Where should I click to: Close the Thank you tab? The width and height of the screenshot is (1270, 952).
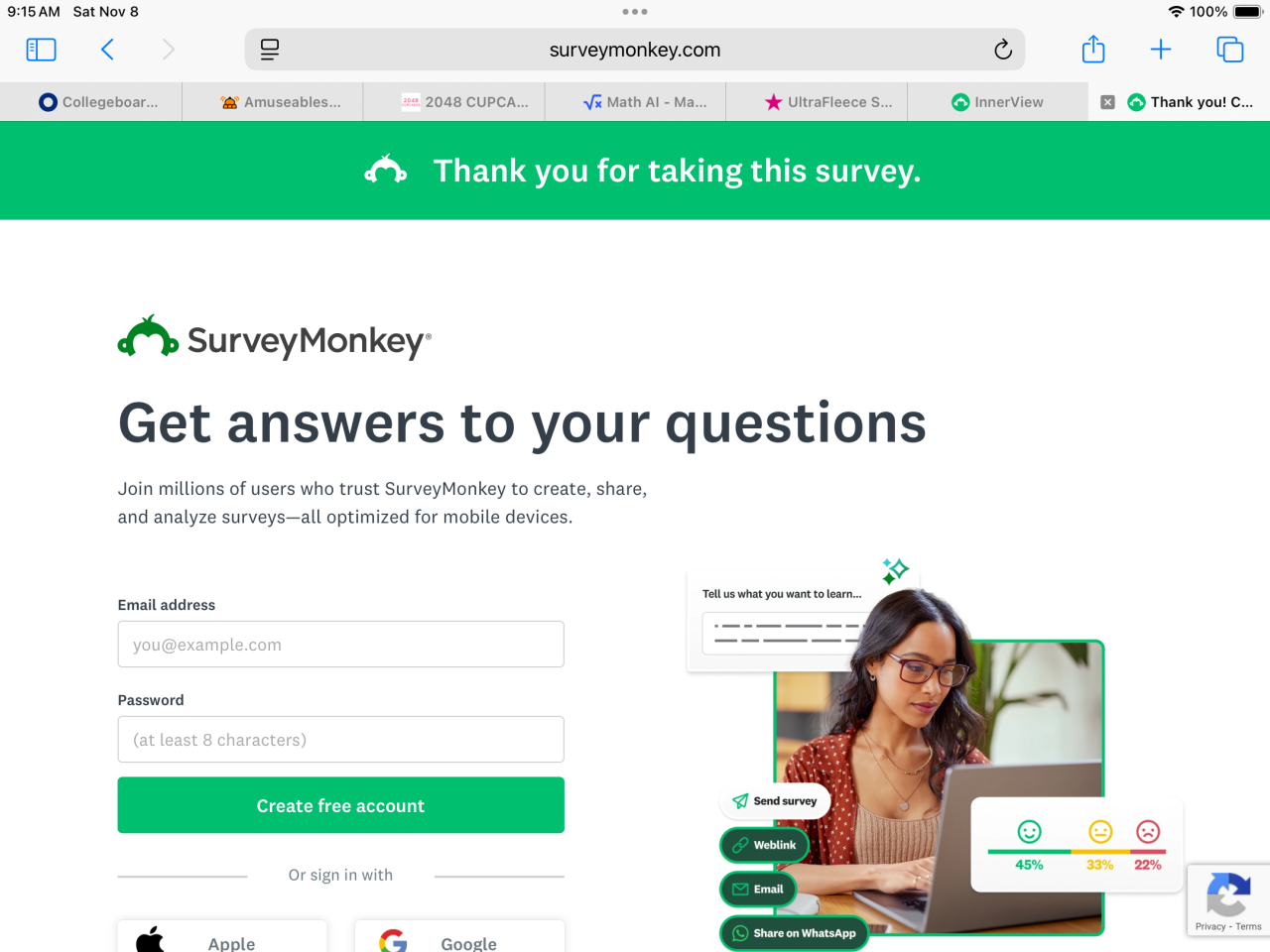coord(1108,102)
